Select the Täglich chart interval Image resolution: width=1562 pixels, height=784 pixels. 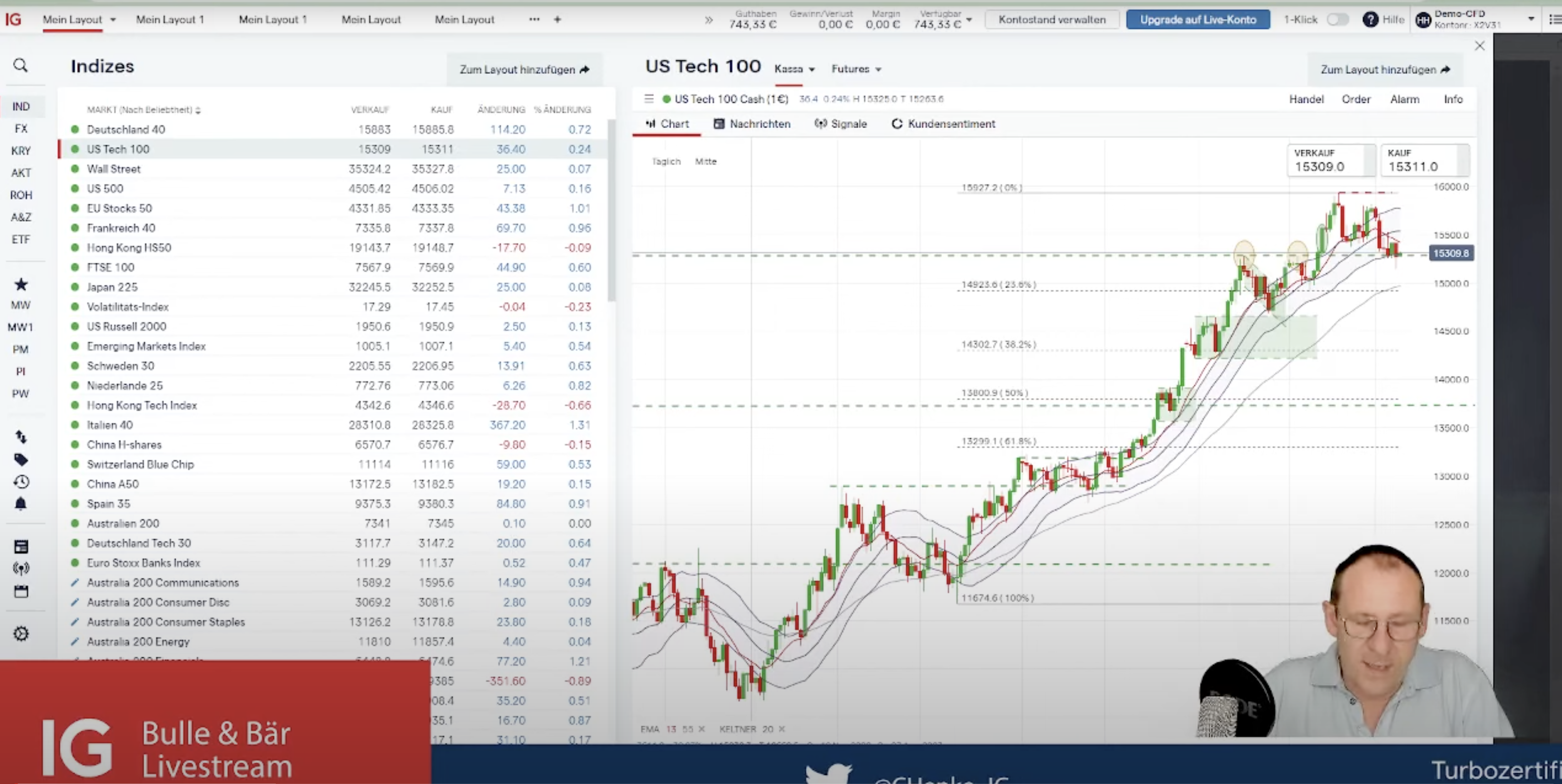point(666,161)
